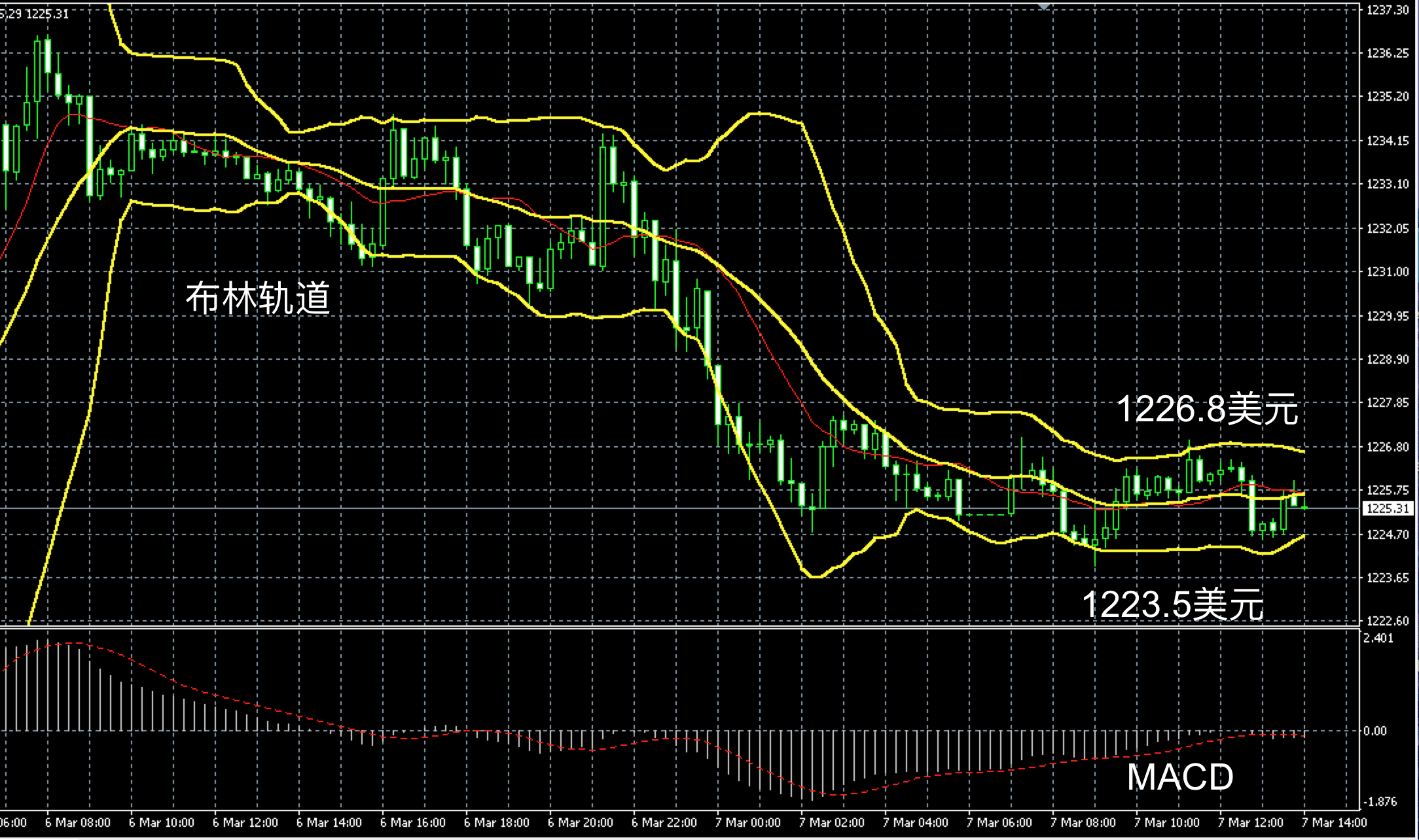
Task: Click the 1237.30 price axis label
Action: click(1388, 10)
